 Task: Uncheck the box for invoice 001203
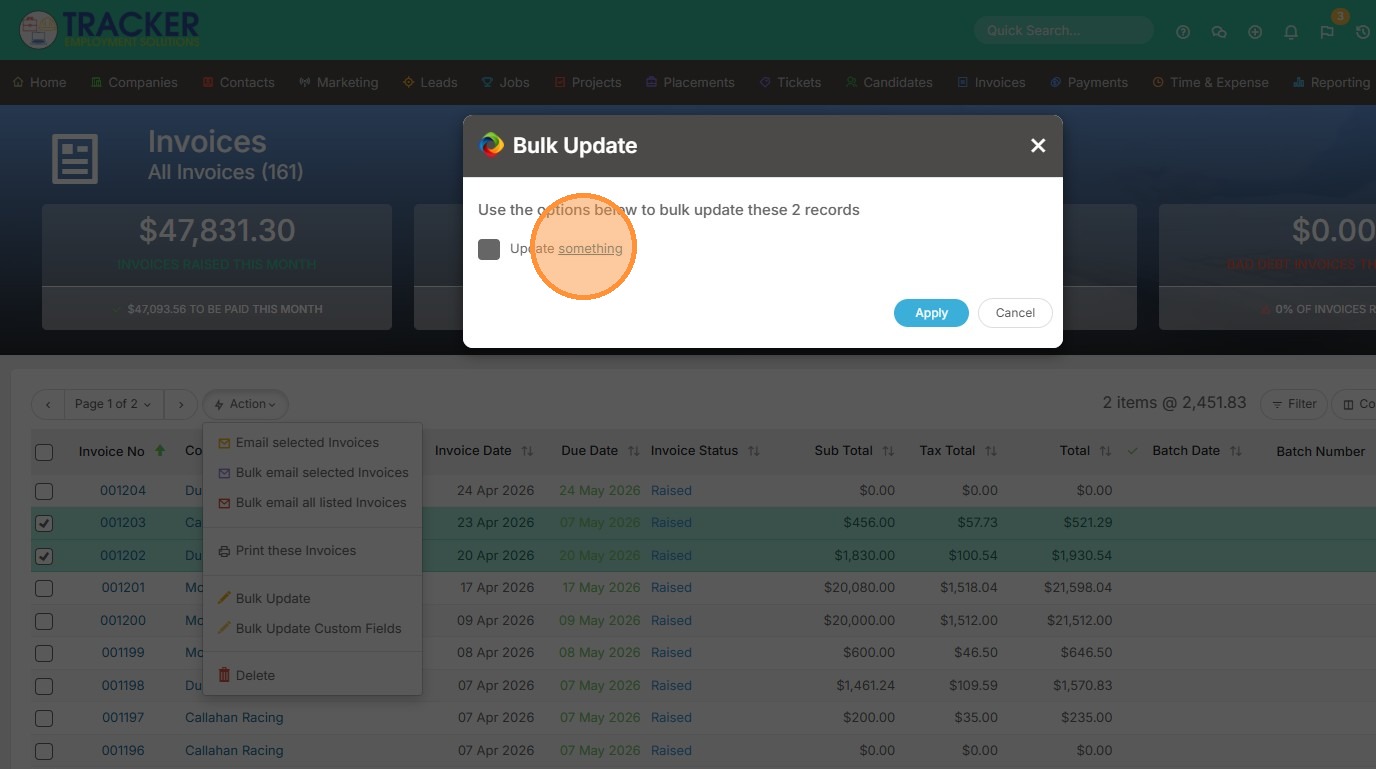point(44,523)
